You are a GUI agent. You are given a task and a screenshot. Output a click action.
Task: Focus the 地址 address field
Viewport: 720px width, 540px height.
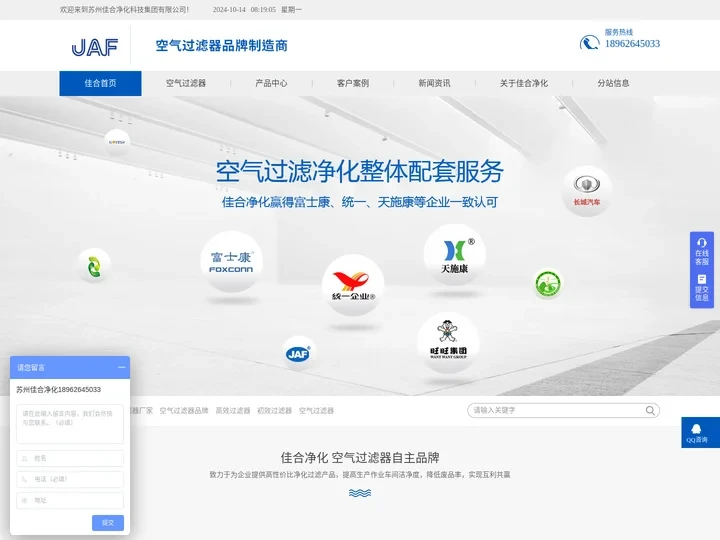click(x=70, y=501)
